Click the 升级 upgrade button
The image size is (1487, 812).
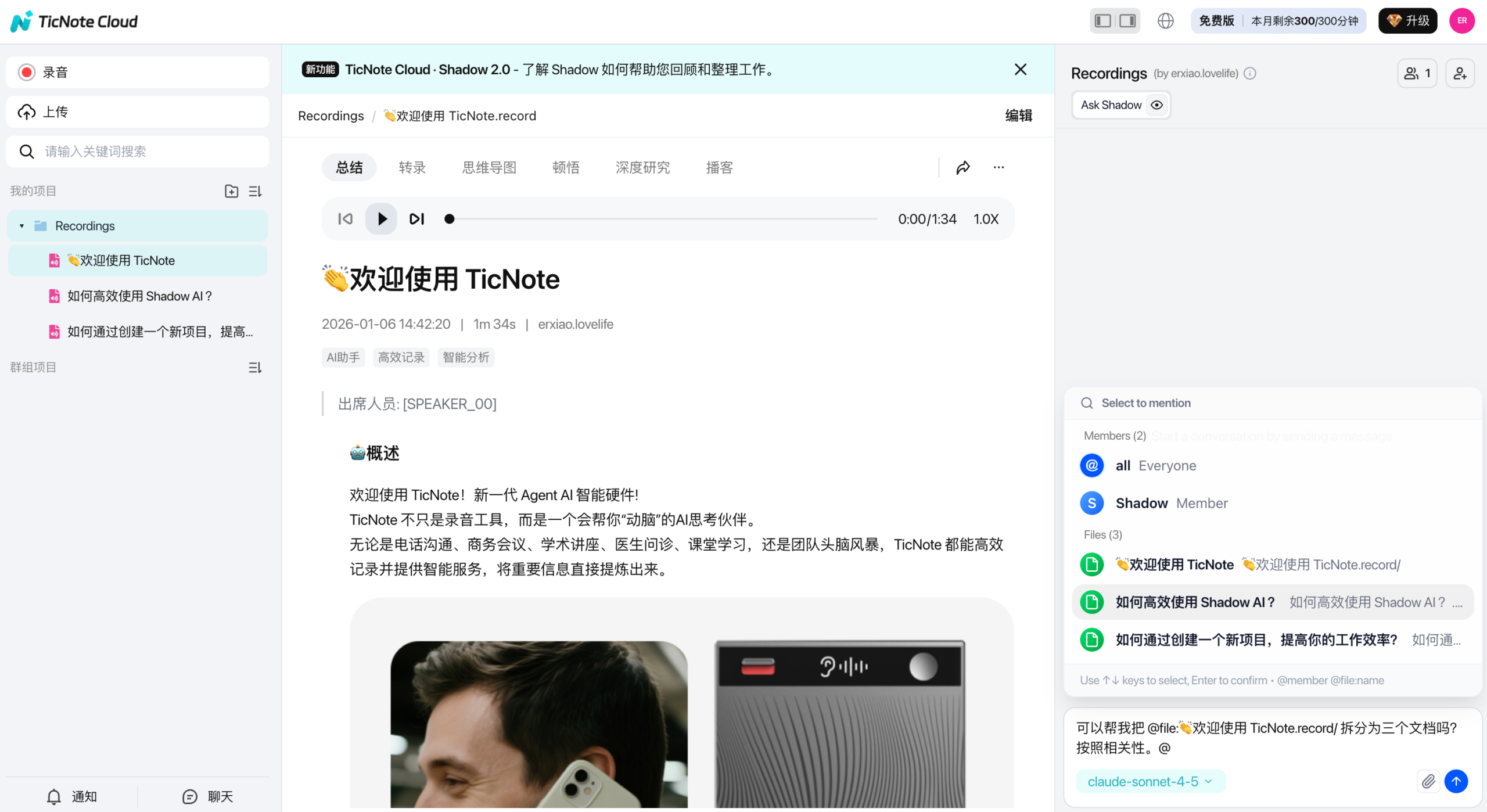click(x=1407, y=20)
